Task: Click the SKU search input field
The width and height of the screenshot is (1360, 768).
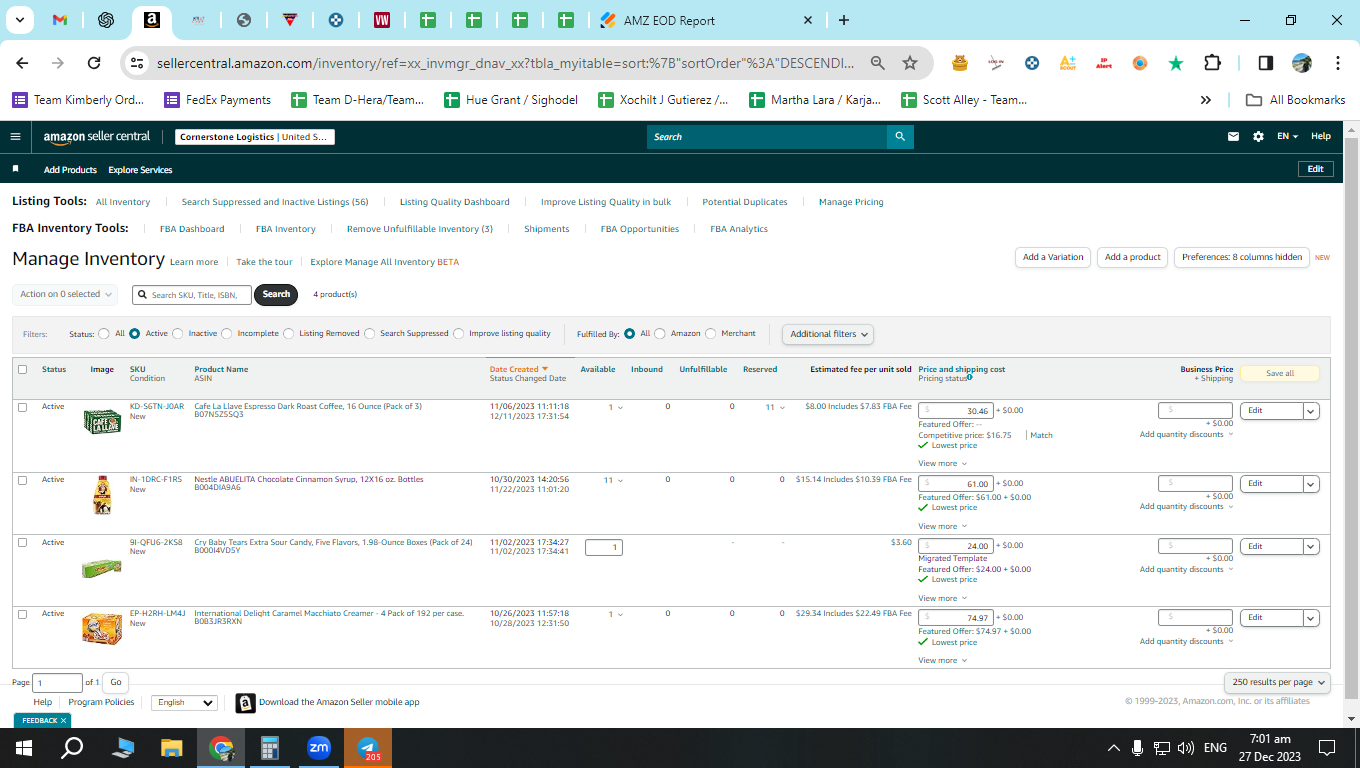Action: 192,294
